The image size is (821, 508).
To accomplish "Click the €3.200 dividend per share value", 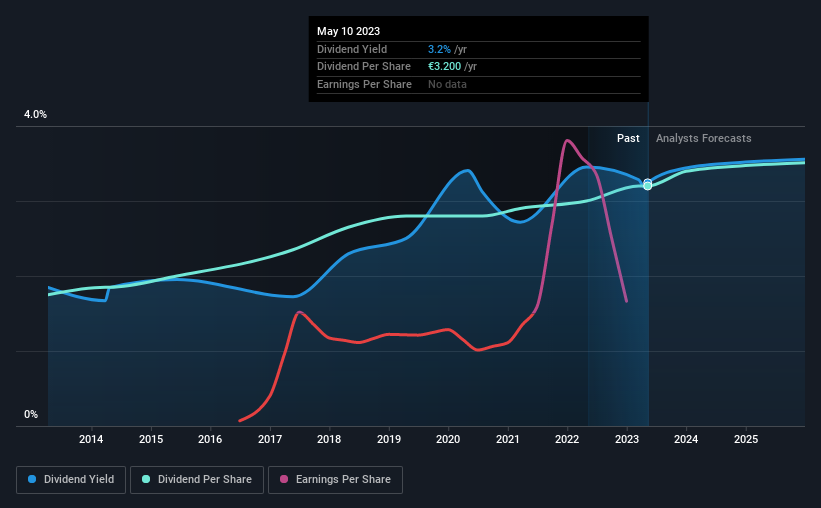I will [x=444, y=67].
